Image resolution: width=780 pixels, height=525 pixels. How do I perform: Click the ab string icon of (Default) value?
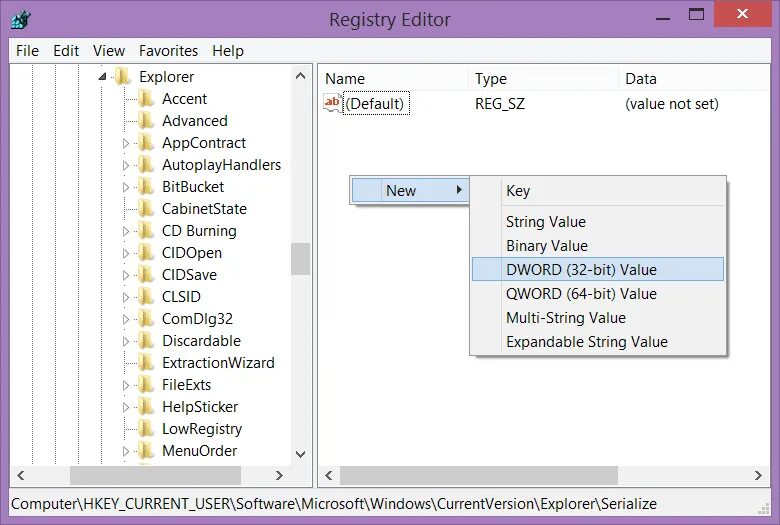[332, 104]
